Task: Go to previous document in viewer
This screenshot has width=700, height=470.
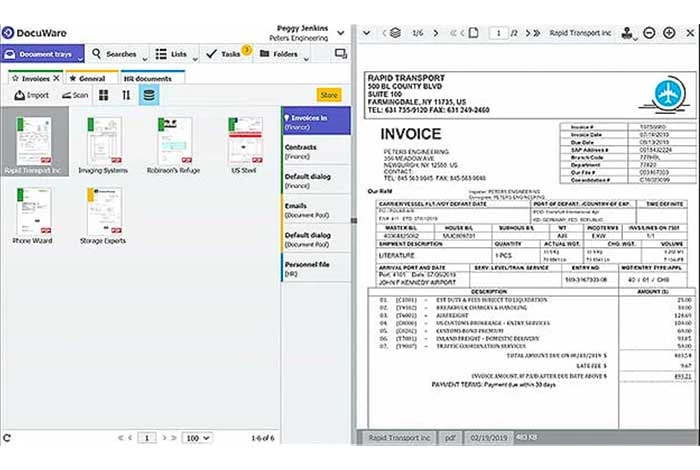Action: (384, 33)
